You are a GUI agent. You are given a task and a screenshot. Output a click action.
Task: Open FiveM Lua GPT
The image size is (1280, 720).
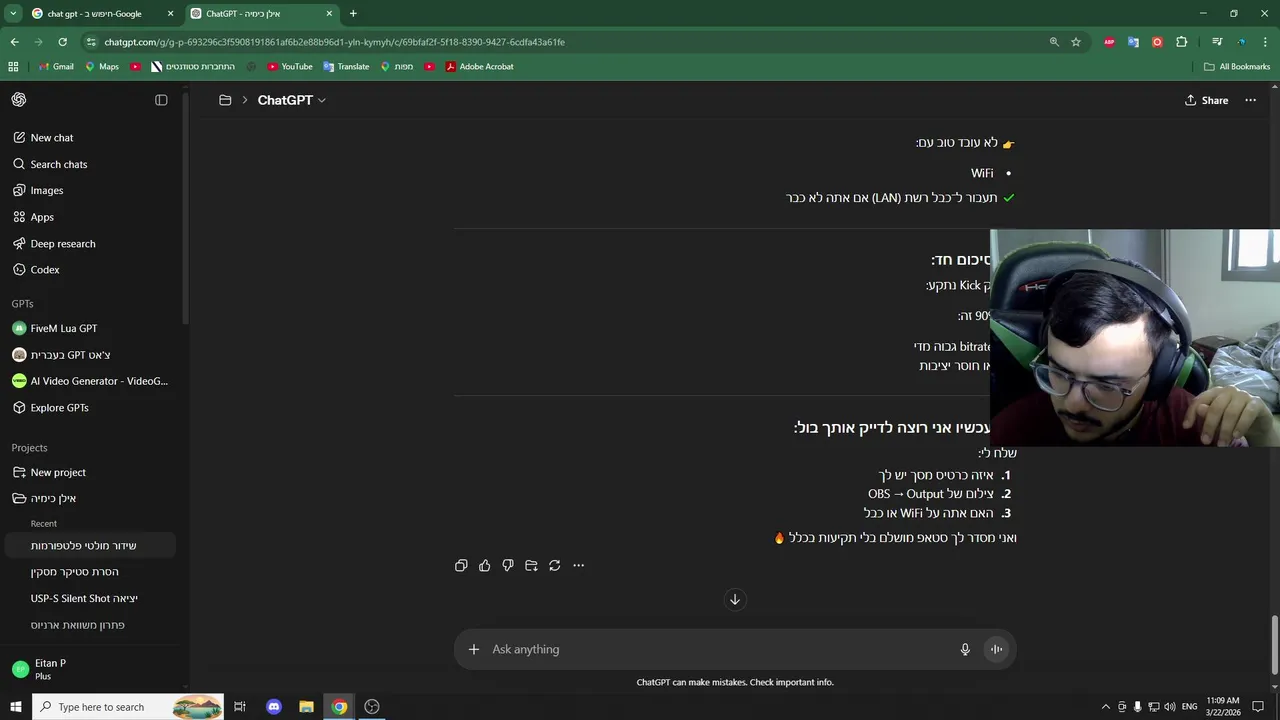coord(90,328)
